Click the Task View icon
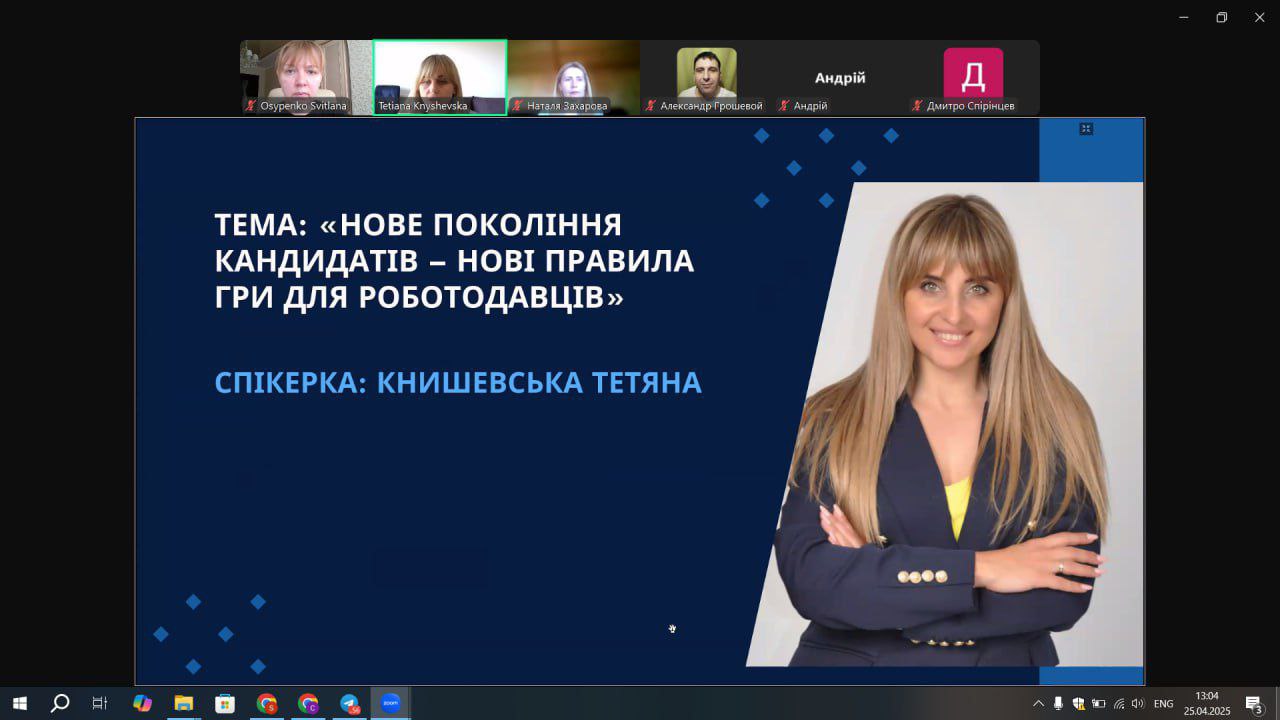Viewport: 1280px width, 720px height. [100, 703]
